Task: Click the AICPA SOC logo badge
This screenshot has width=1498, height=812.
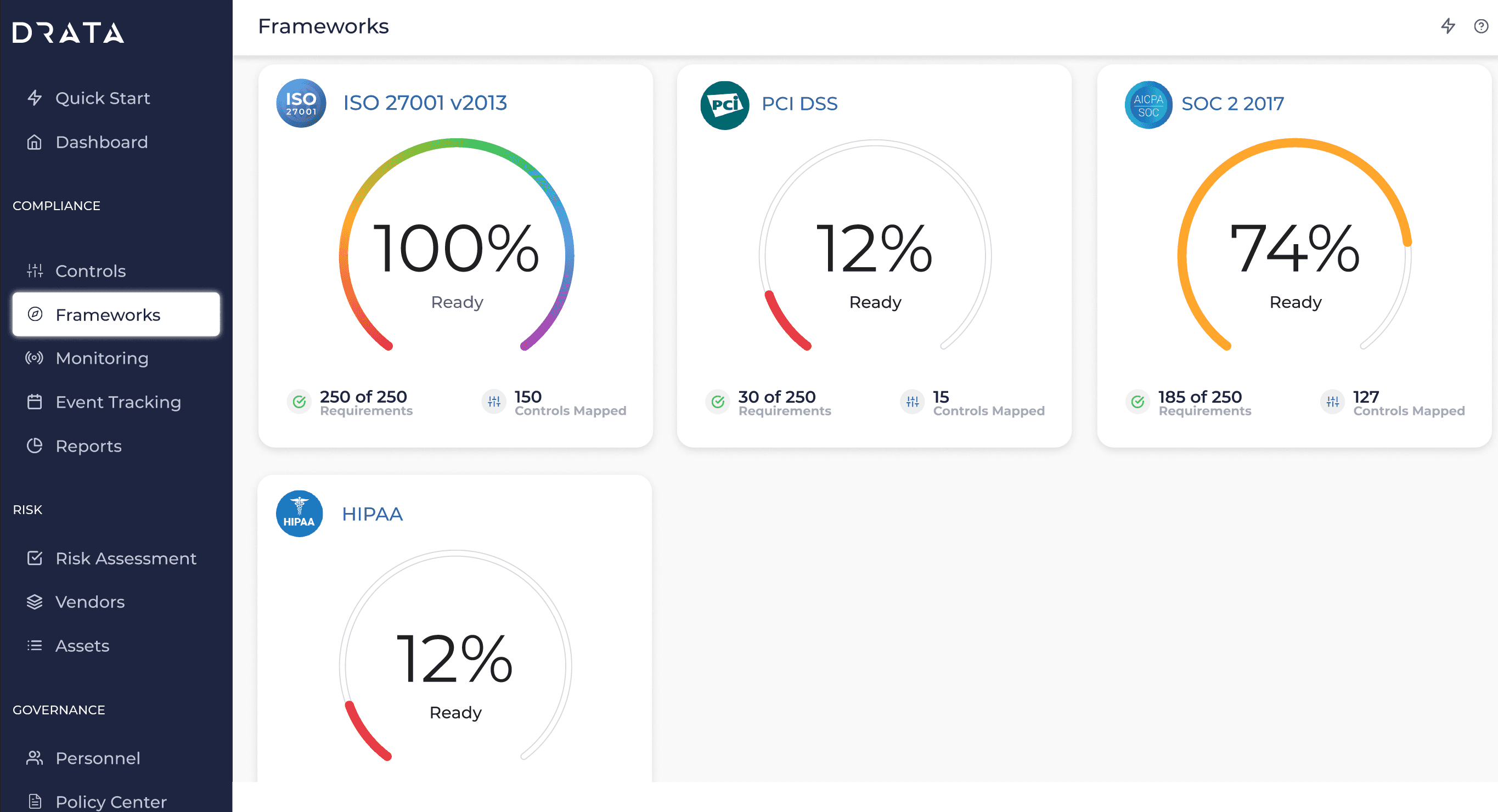Action: coord(1148,105)
